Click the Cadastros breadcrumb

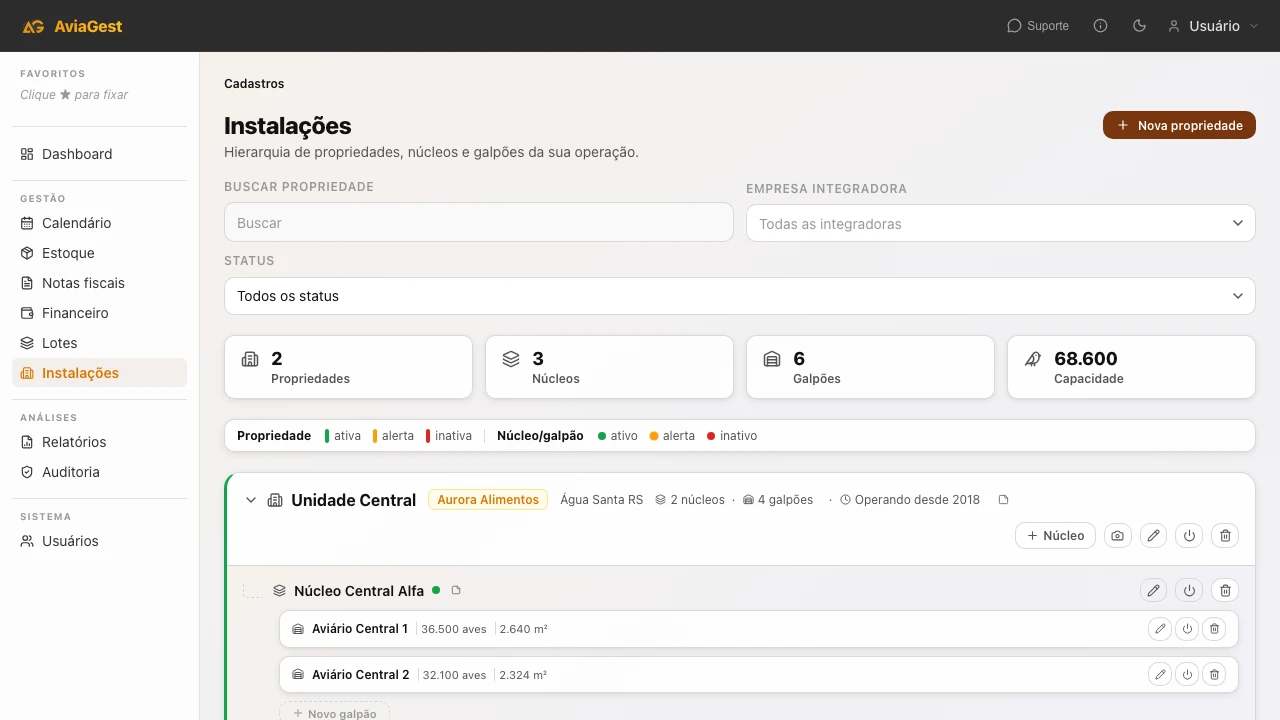tap(254, 84)
